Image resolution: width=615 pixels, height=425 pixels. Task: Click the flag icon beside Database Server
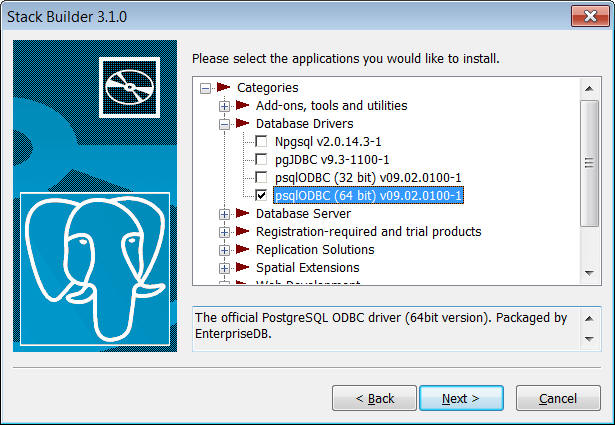click(242, 213)
